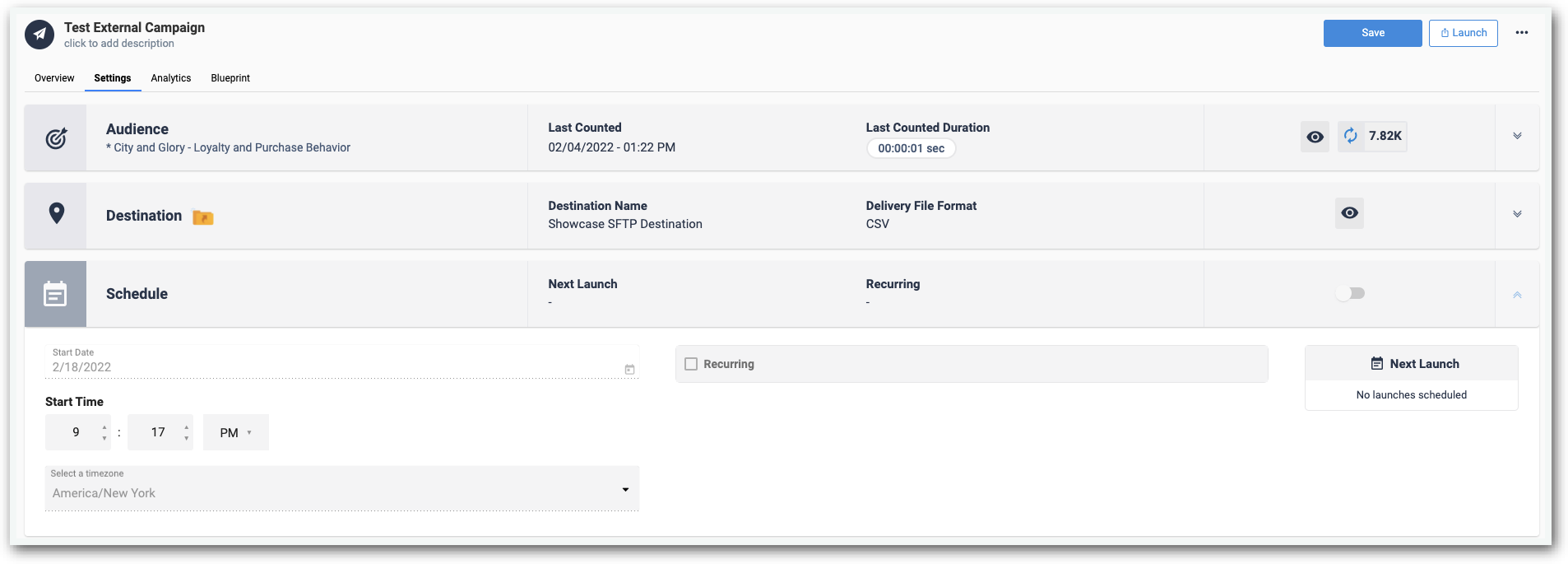
Task: Open the three-dot more options menu
Action: 1522,33
